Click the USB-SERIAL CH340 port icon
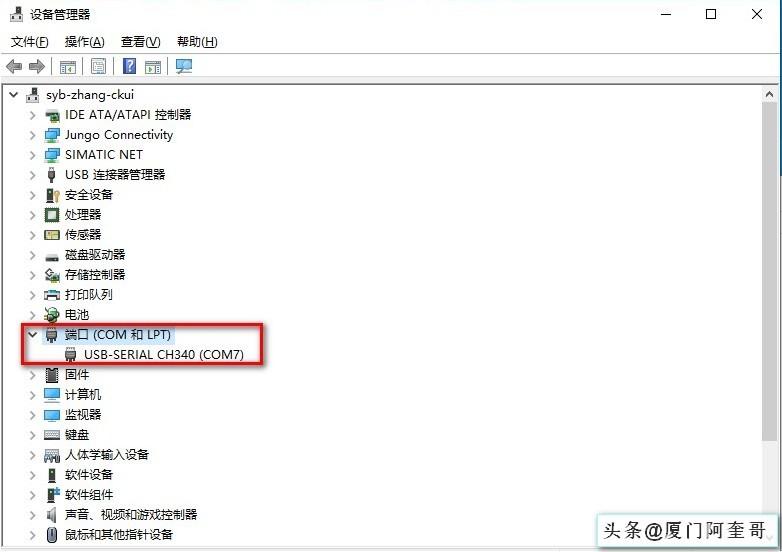782x552 pixels. tap(71, 355)
